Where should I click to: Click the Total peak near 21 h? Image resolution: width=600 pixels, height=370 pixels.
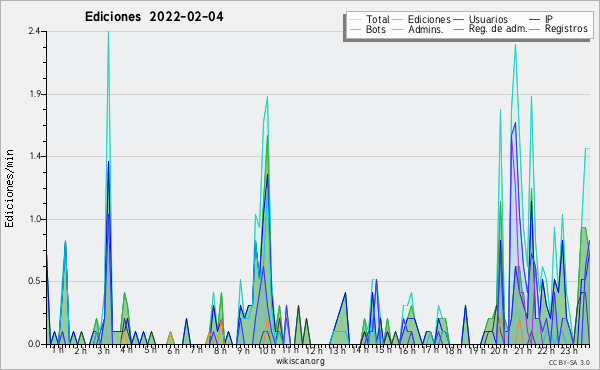(515, 45)
